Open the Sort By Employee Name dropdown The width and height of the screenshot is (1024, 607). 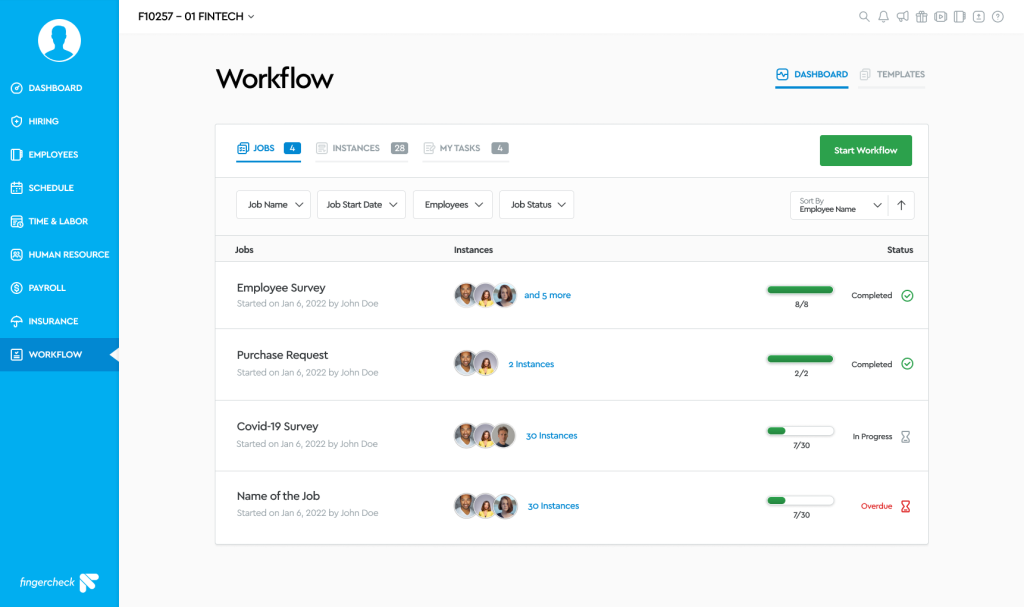(838, 205)
